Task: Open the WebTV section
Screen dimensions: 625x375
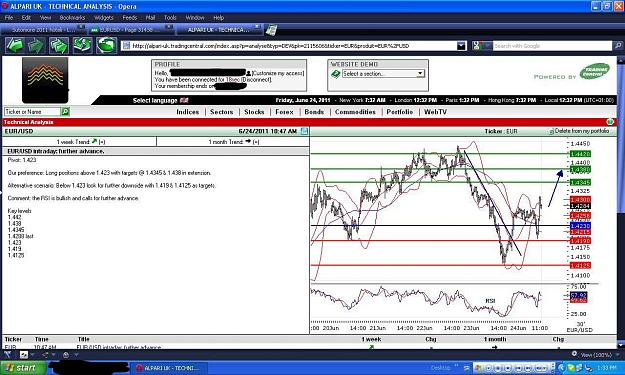Action: tap(435, 112)
